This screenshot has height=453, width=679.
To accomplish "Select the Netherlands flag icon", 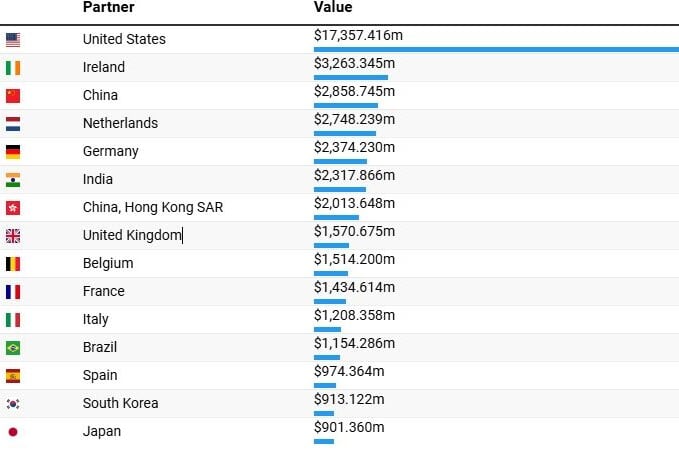I will coord(13,124).
